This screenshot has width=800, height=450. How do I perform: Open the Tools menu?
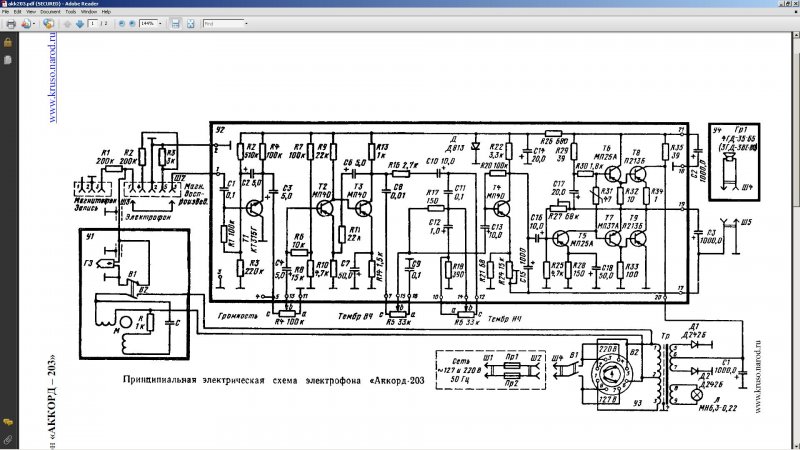tap(70, 11)
